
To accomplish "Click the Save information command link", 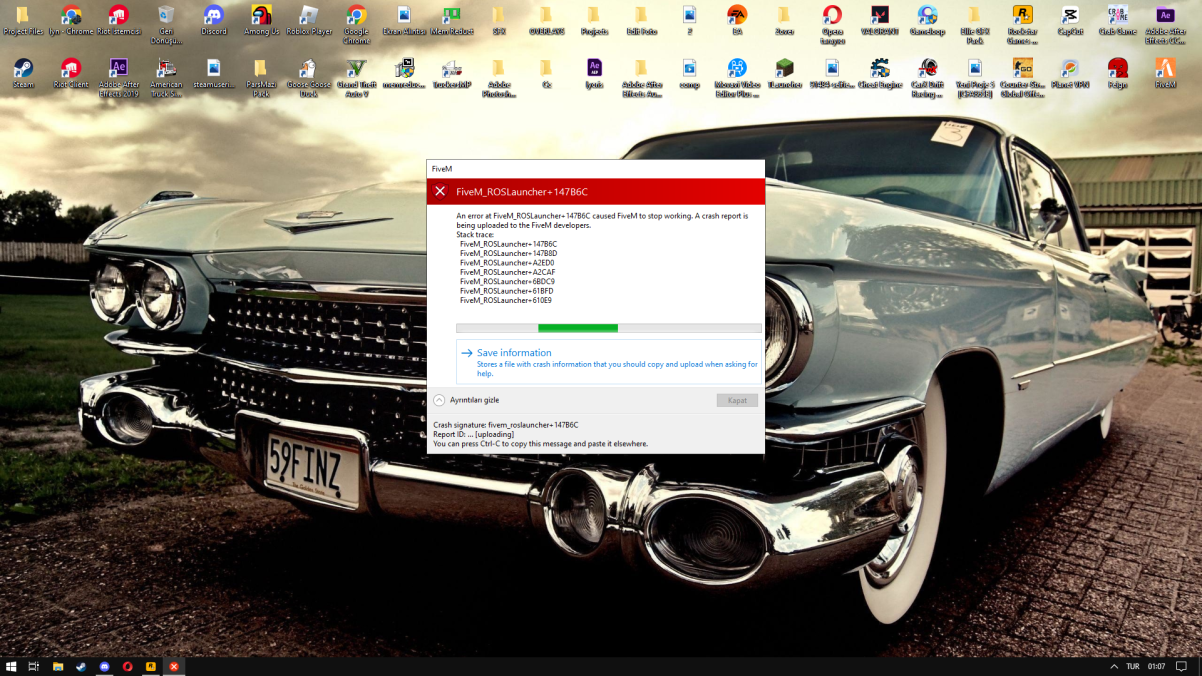I will (608, 361).
